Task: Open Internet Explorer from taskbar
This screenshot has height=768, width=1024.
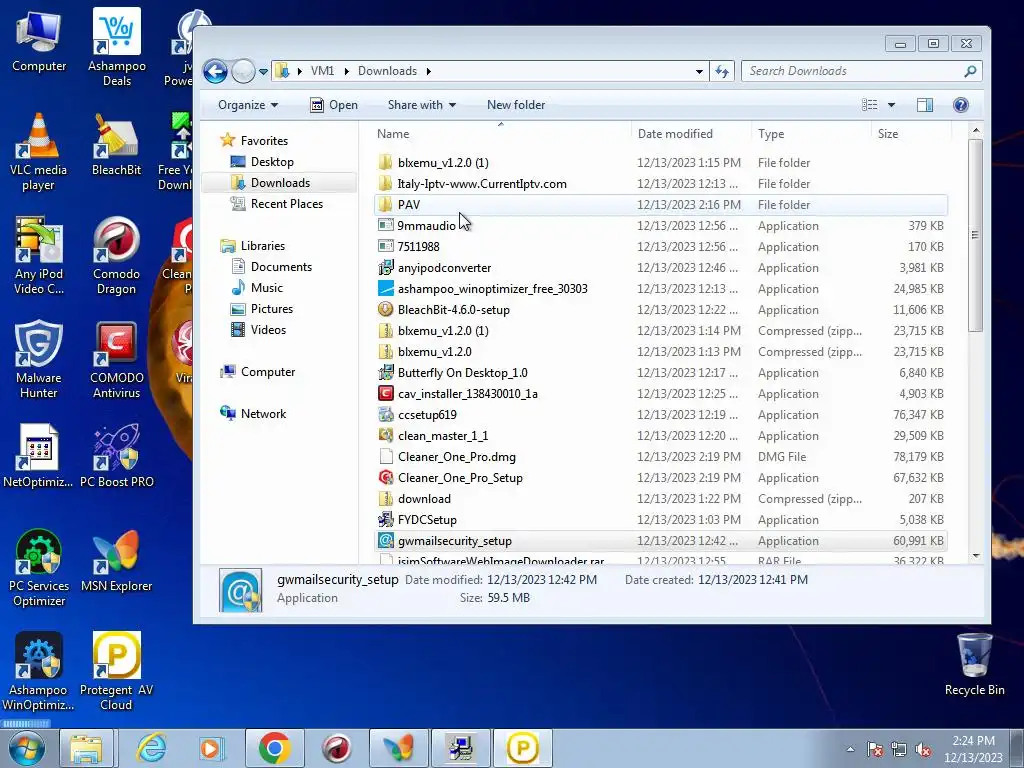Action: click(152, 748)
